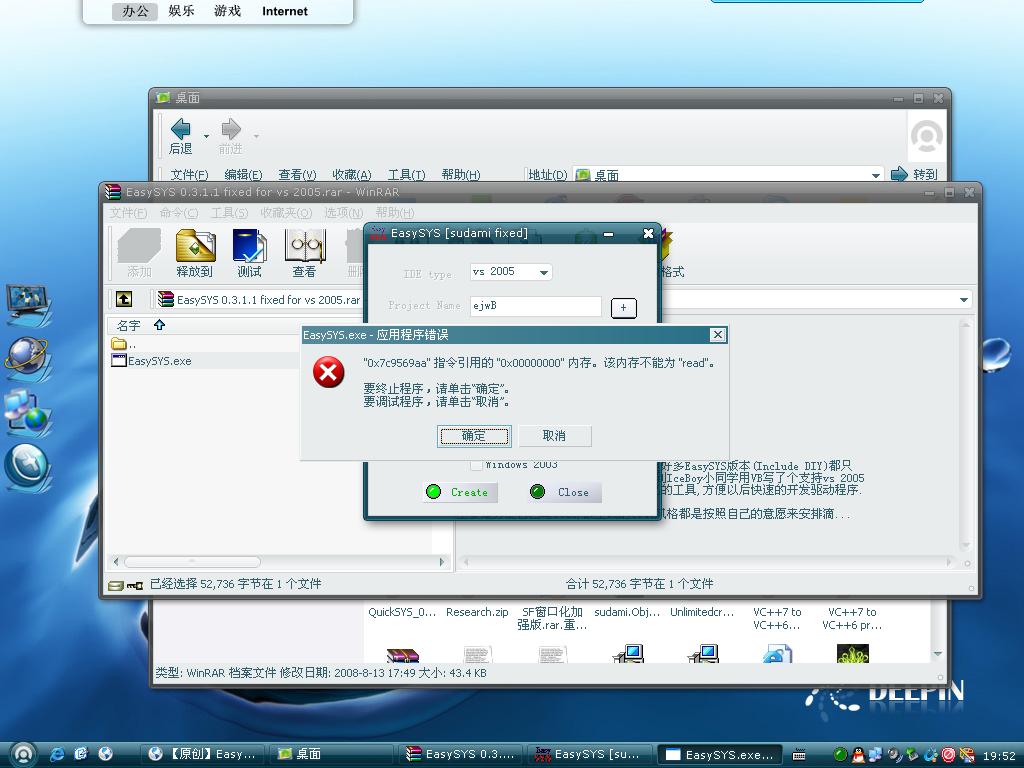This screenshot has height=768, width=1024.
Task: Open the forward history dropdown arrow in Explorer
Action: tap(256, 136)
